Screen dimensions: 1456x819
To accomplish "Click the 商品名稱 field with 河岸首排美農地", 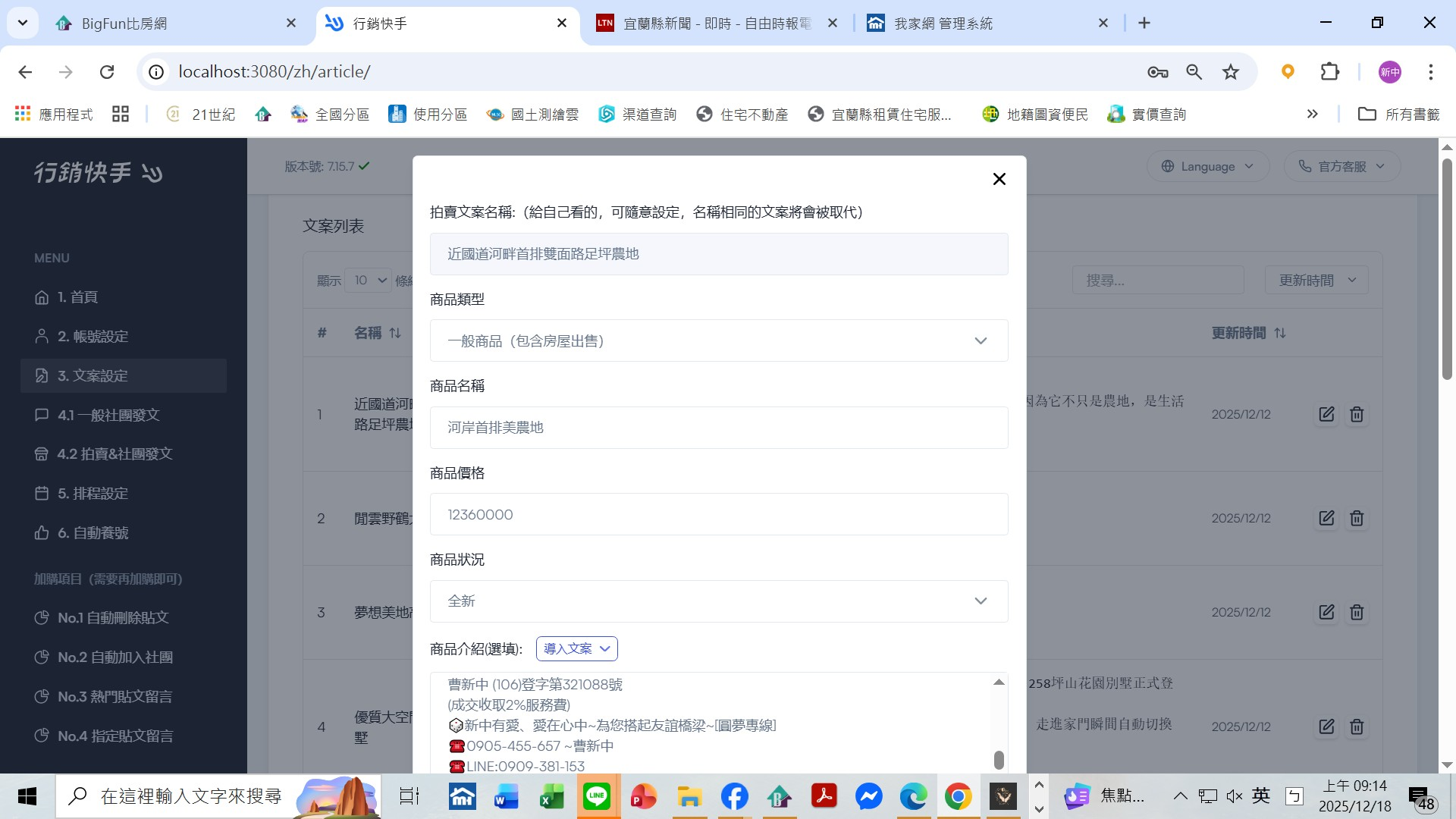I will 718,428.
